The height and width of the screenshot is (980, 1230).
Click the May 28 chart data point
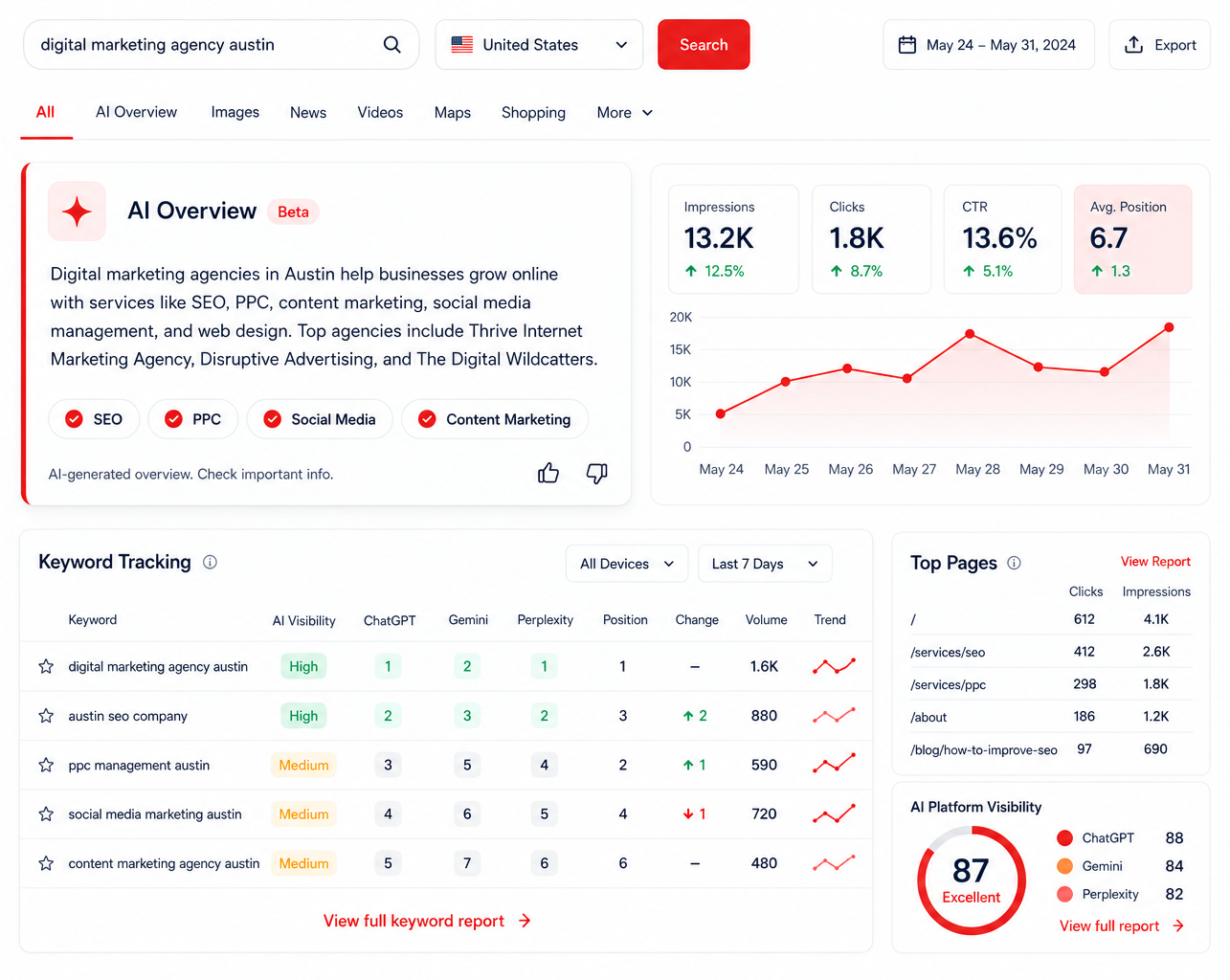(970, 334)
